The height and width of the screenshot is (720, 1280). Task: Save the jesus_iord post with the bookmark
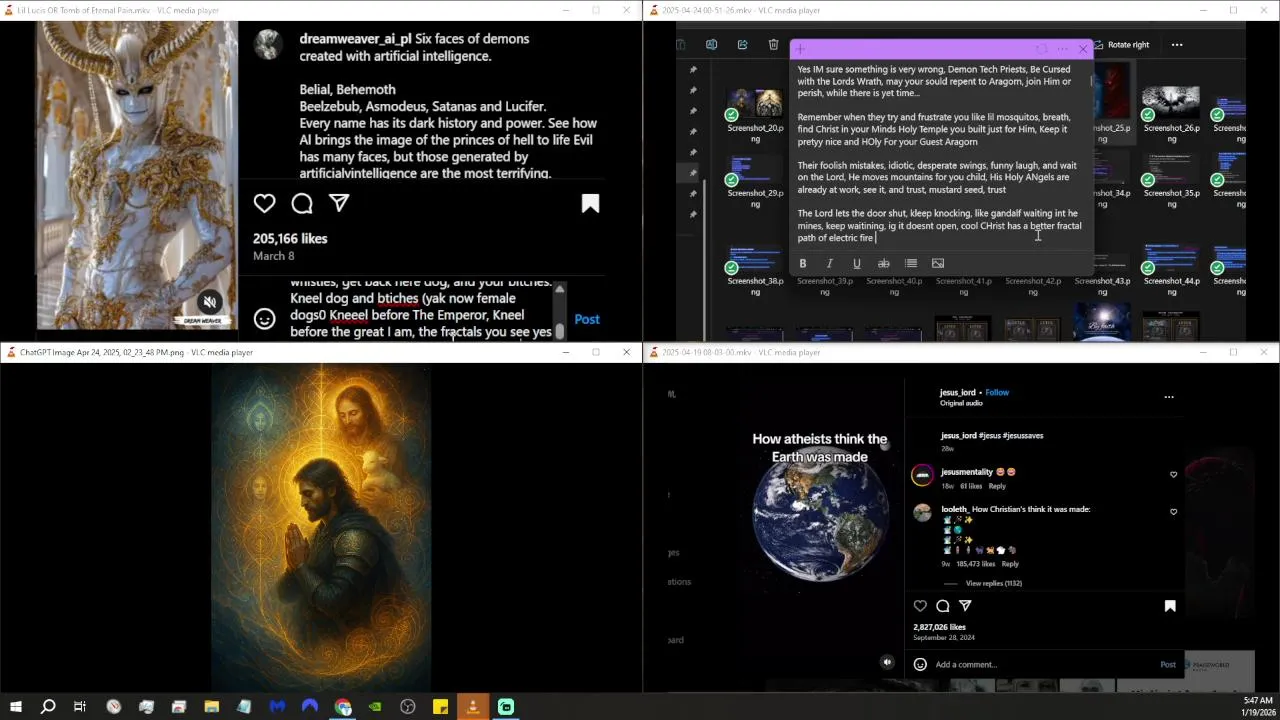pos(1170,606)
